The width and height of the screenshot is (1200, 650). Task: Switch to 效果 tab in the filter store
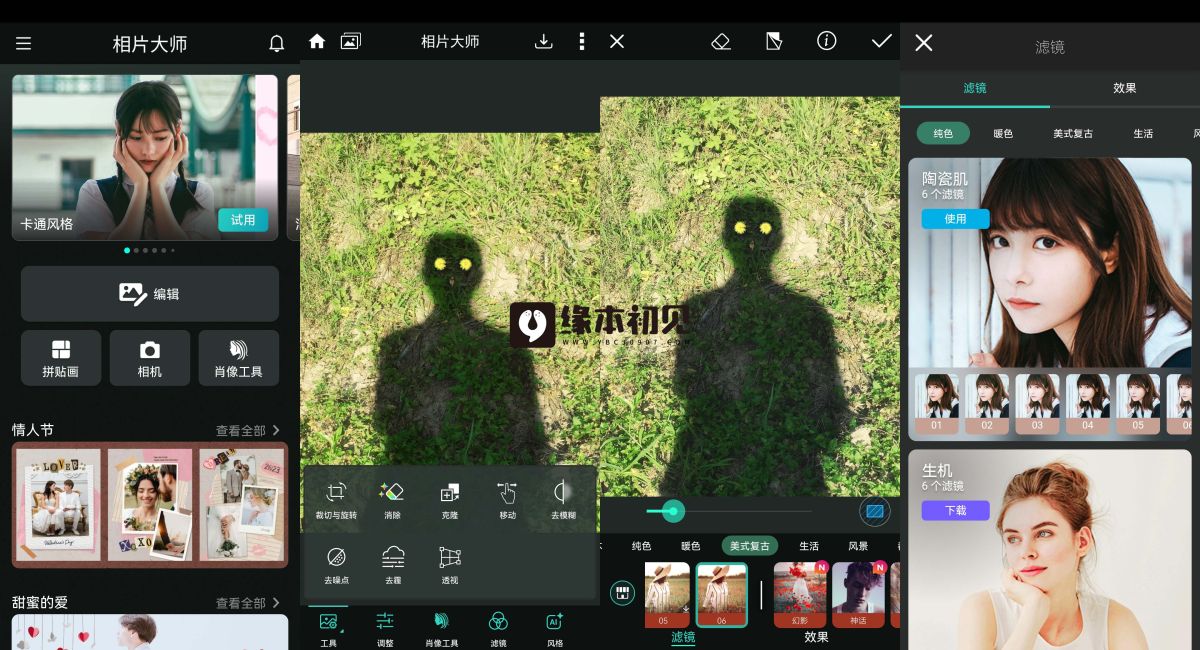[x=1125, y=88]
